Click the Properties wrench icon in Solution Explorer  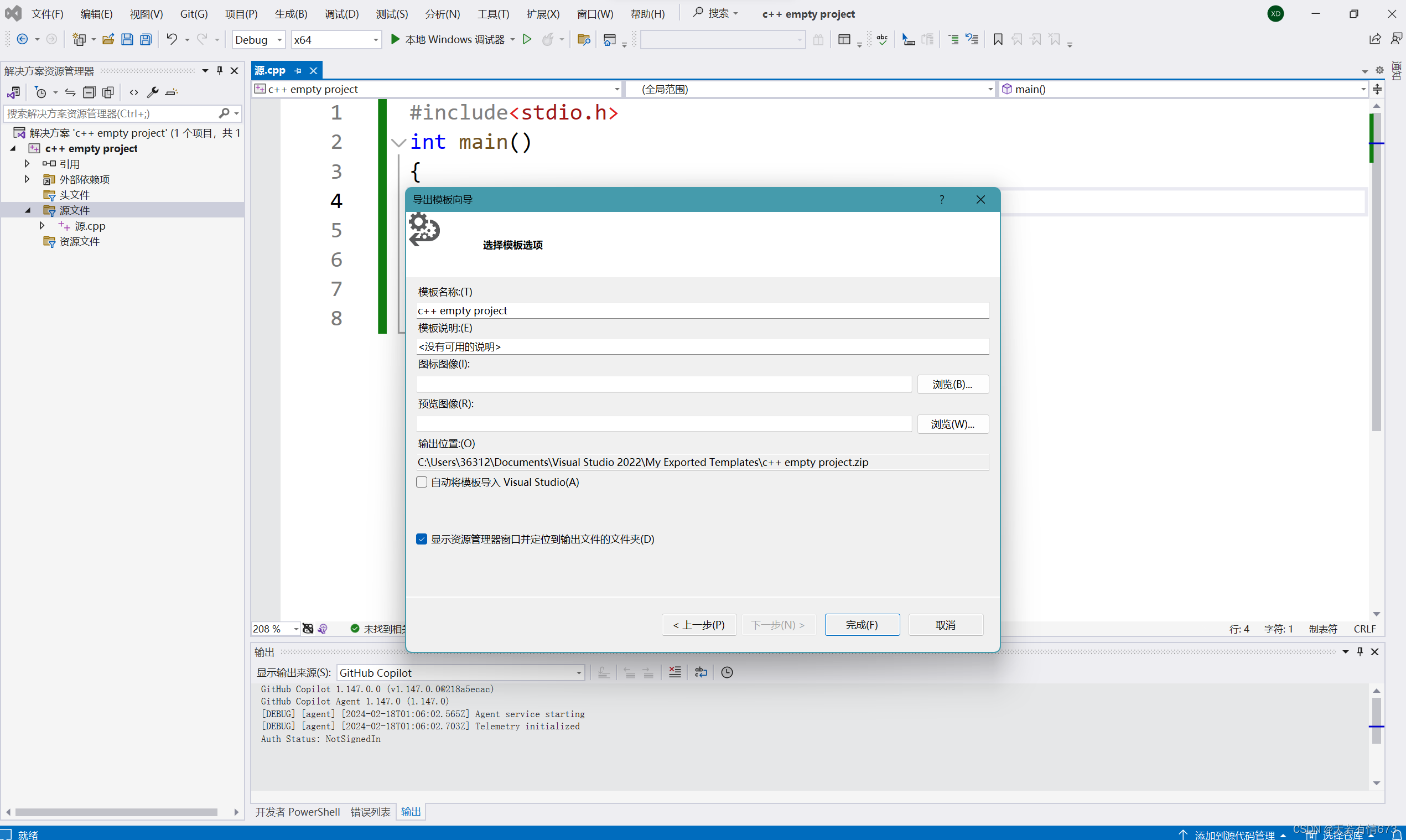point(153,92)
